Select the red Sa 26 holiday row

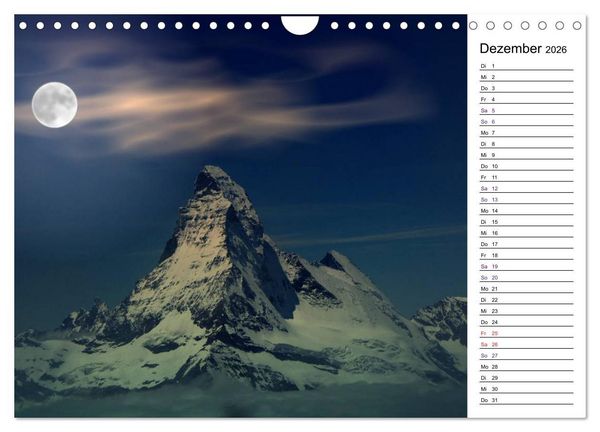527,344
